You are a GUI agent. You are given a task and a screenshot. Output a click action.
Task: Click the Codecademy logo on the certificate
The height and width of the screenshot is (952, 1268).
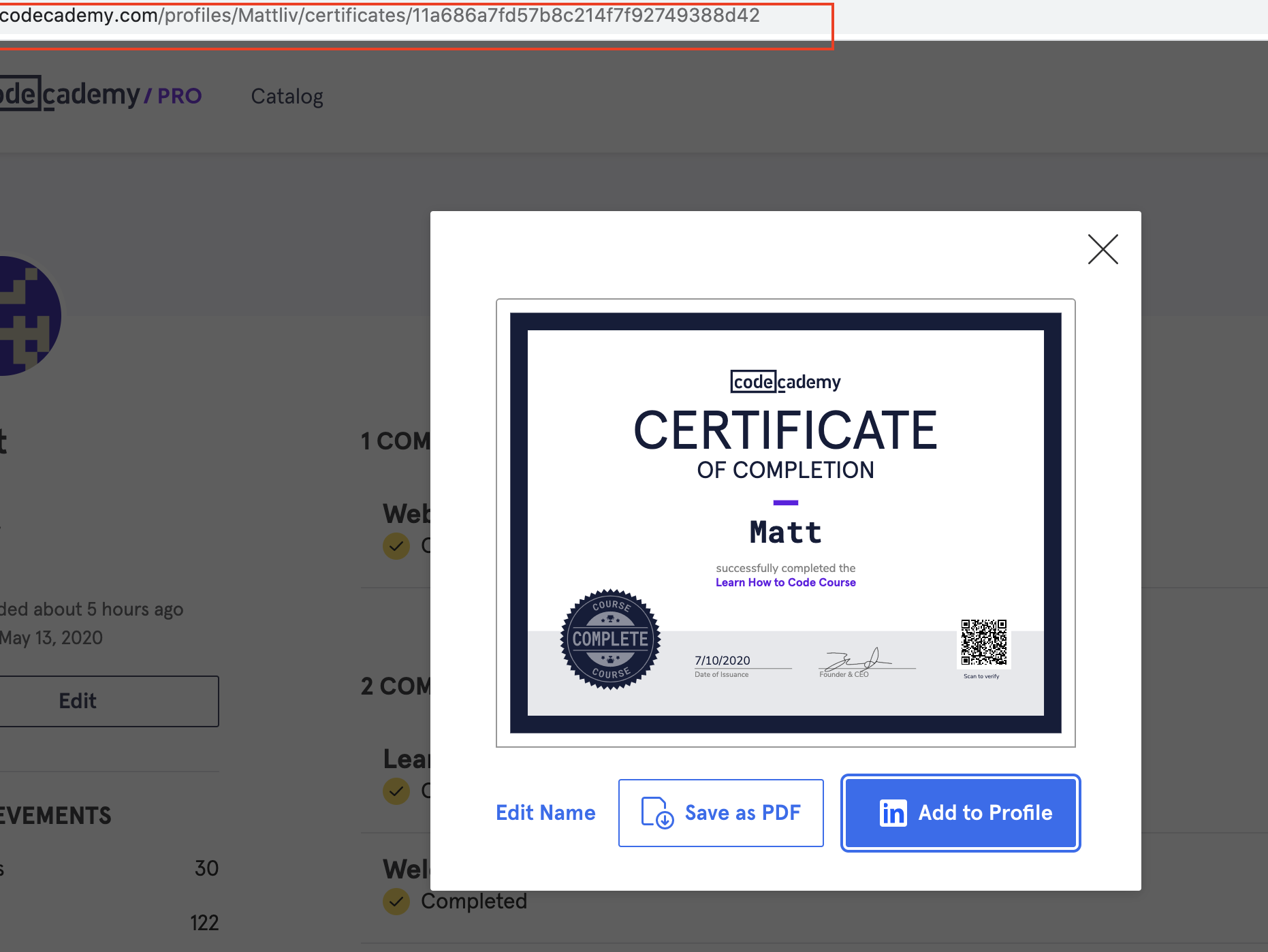(x=785, y=381)
